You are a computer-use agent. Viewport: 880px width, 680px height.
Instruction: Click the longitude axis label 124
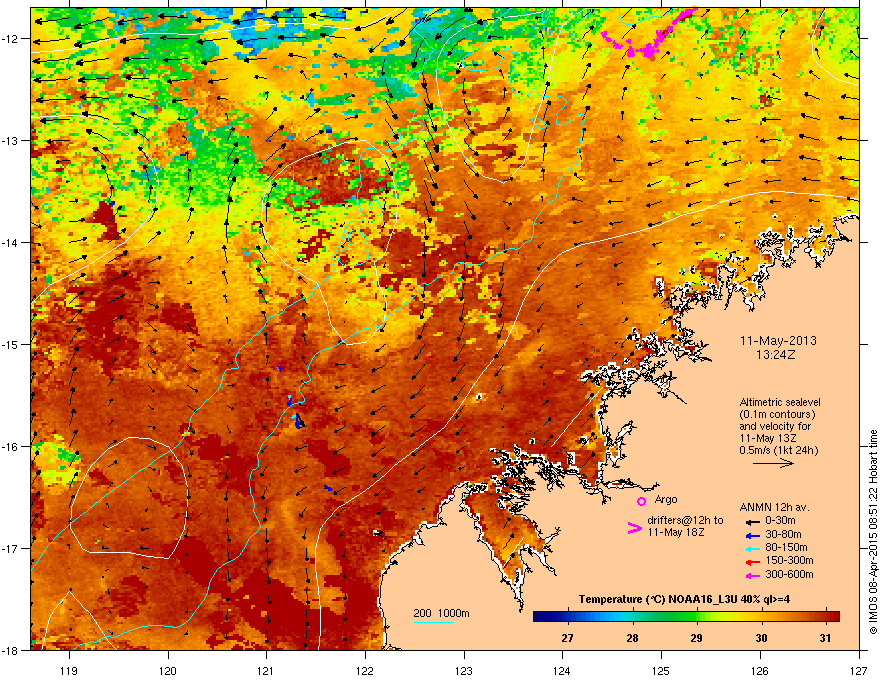pos(562,670)
